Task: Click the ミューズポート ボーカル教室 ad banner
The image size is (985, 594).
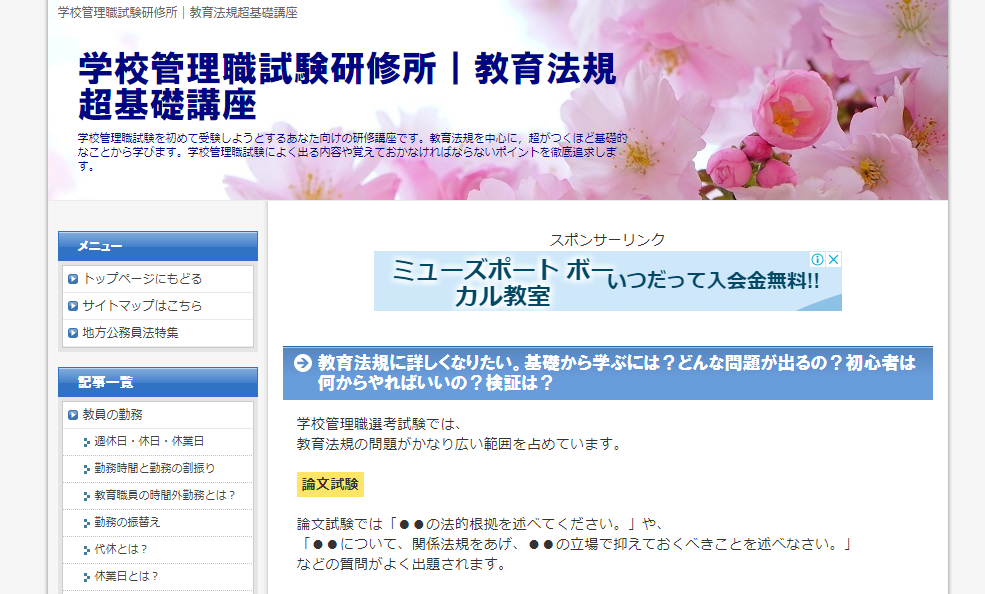Action: [x=607, y=281]
